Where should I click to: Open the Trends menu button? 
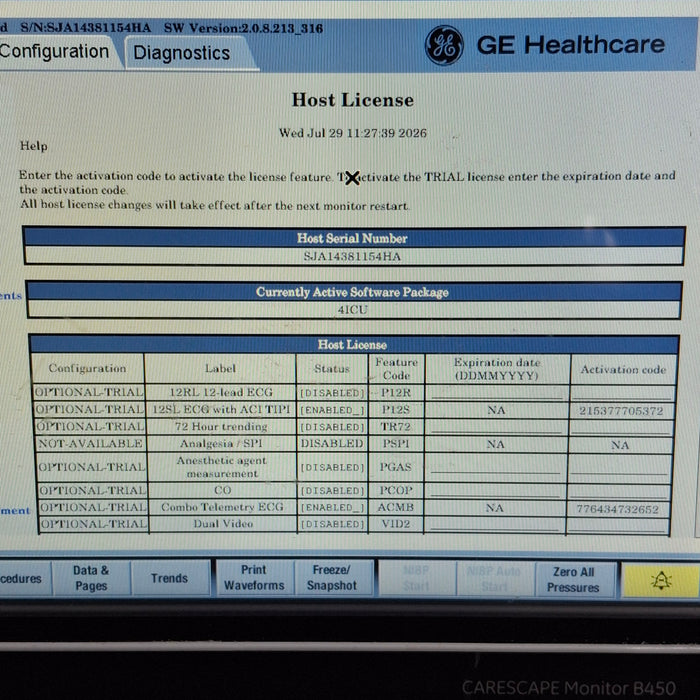(170, 578)
